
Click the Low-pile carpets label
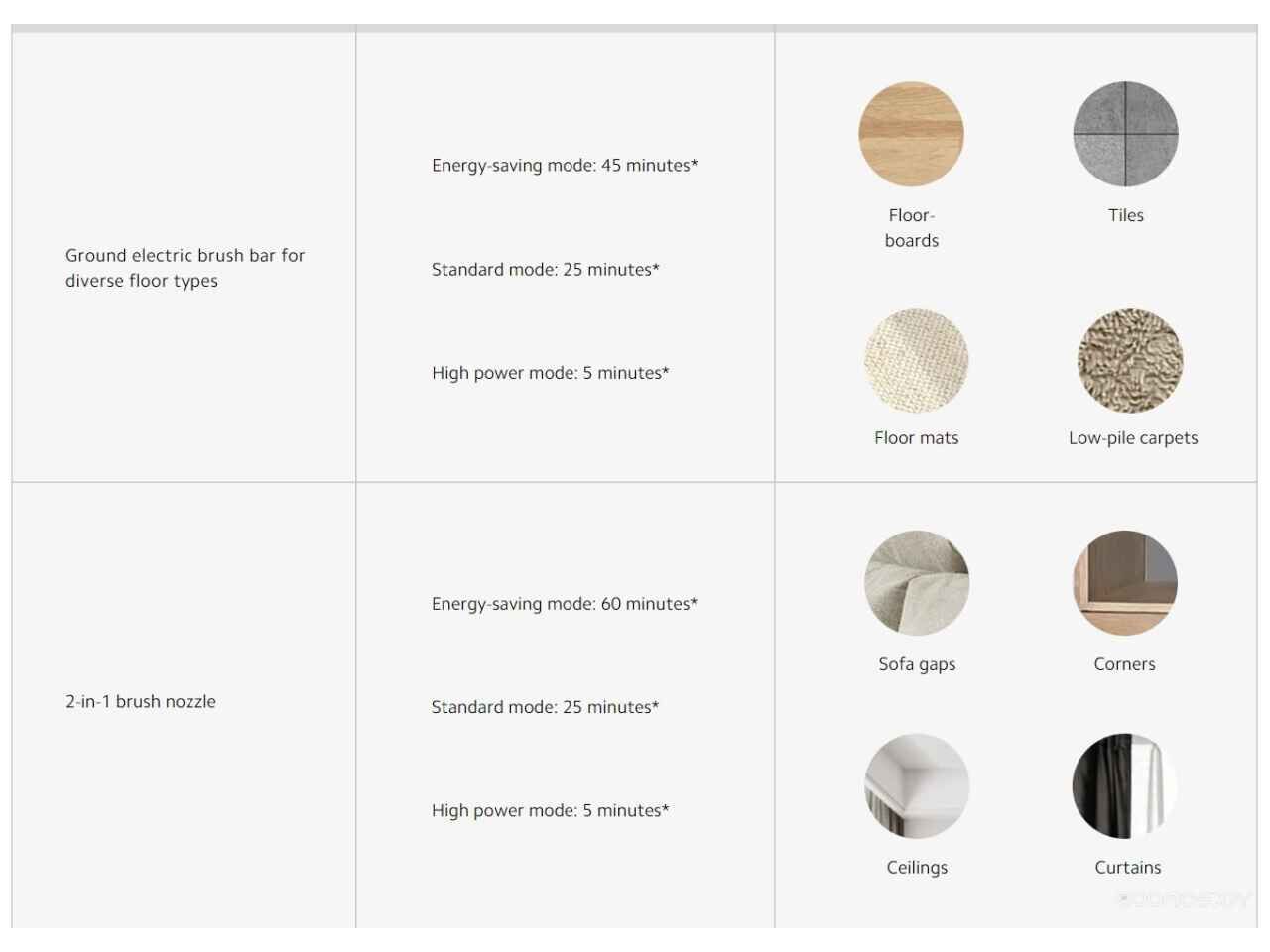[1133, 438]
